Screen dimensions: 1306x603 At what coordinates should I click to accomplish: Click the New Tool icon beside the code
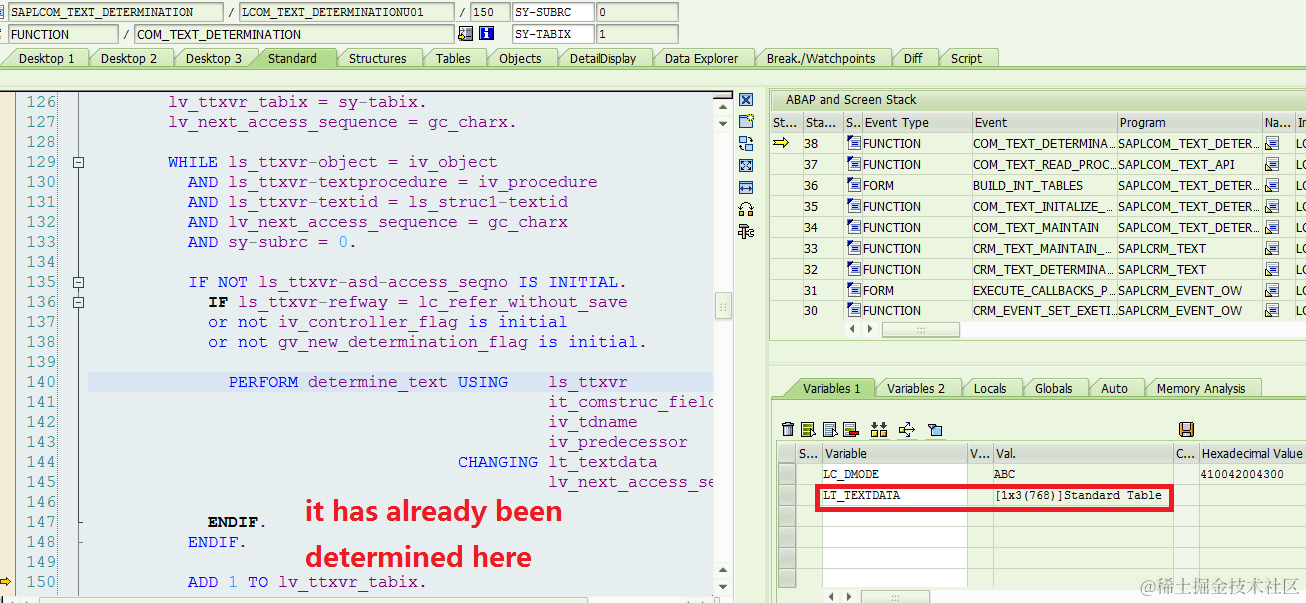pos(746,121)
